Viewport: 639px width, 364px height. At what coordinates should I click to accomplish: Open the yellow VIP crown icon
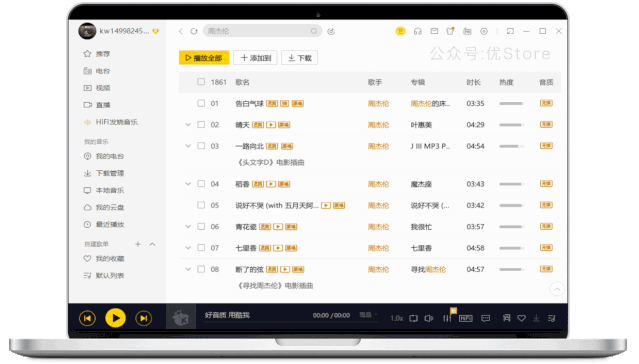coord(401,31)
